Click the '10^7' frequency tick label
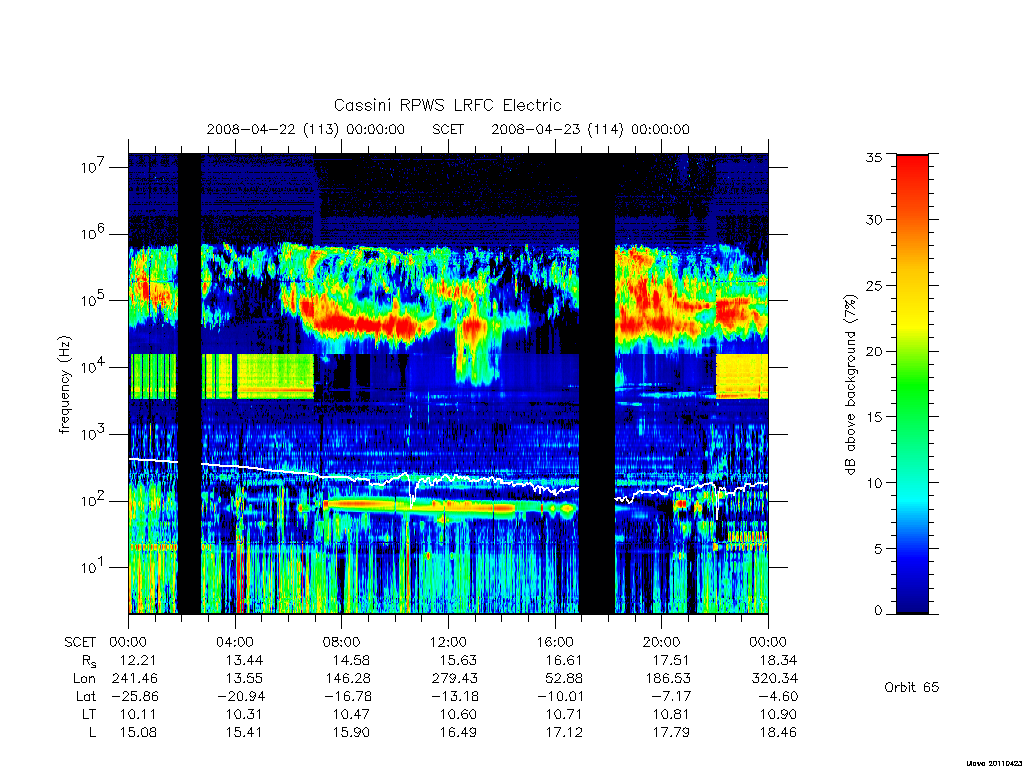The image size is (1024, 768). pos(93,167)
